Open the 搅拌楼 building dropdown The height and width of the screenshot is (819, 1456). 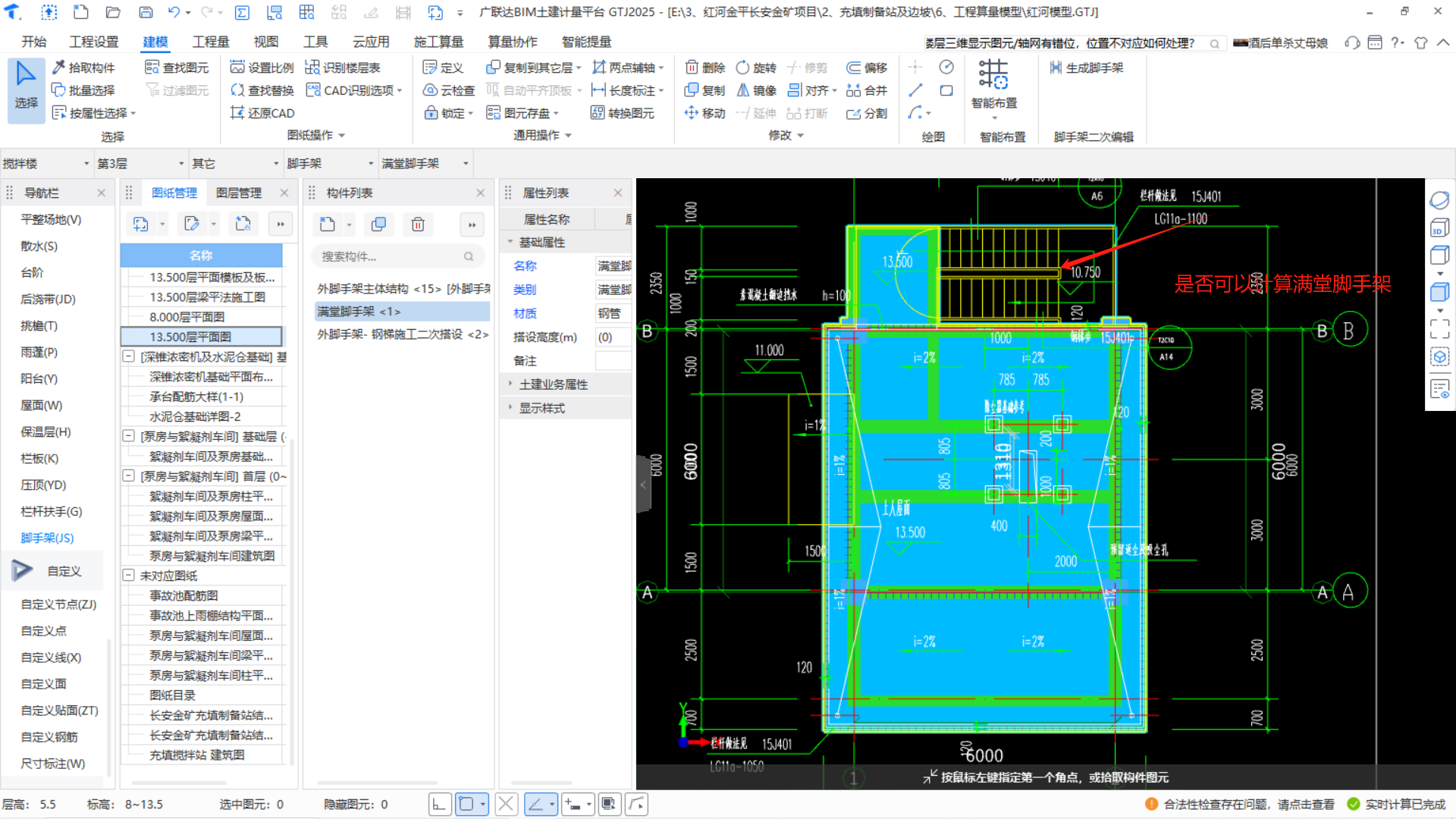click(x=45, y=163)
